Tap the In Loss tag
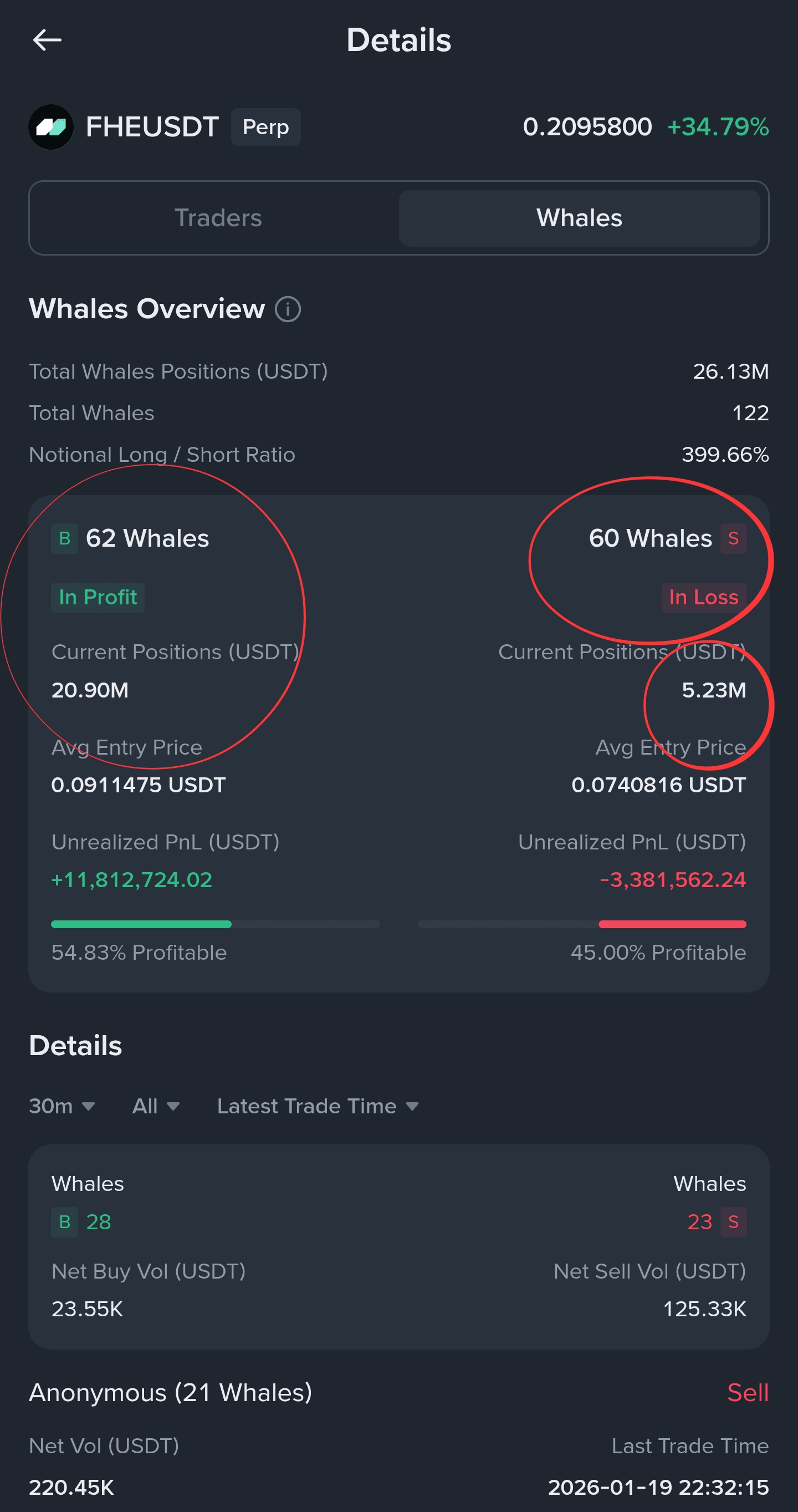Viewport: 798px width, 1512px height. tap(704, 597)
